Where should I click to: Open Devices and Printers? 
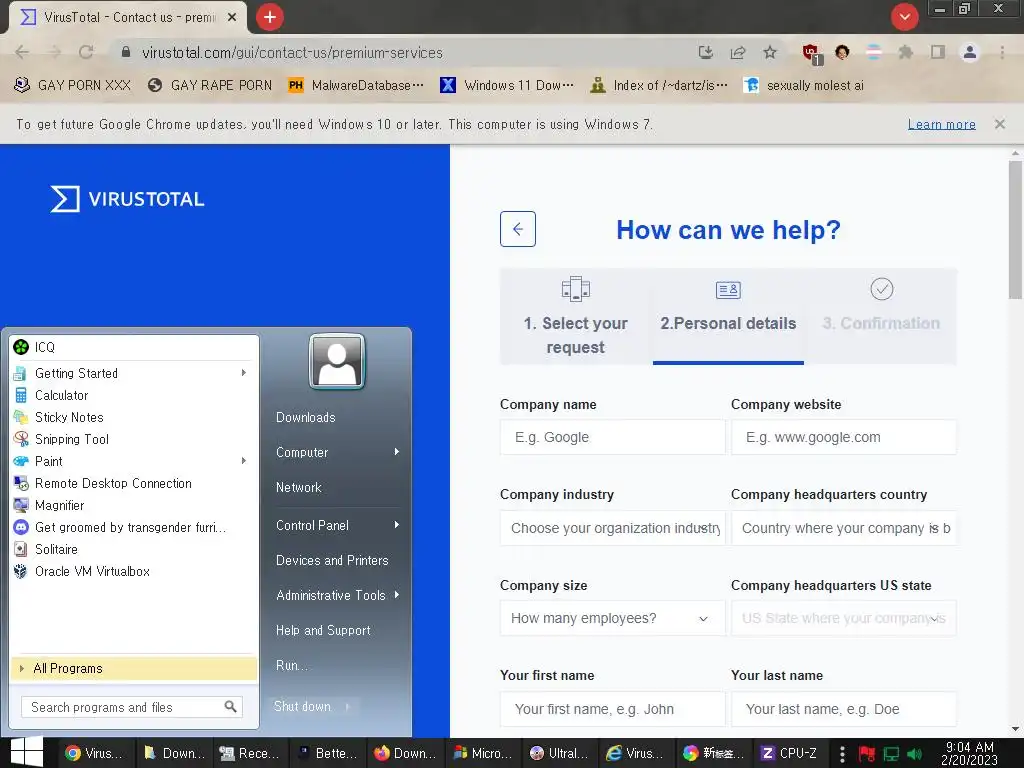click(x=332, y=560)
